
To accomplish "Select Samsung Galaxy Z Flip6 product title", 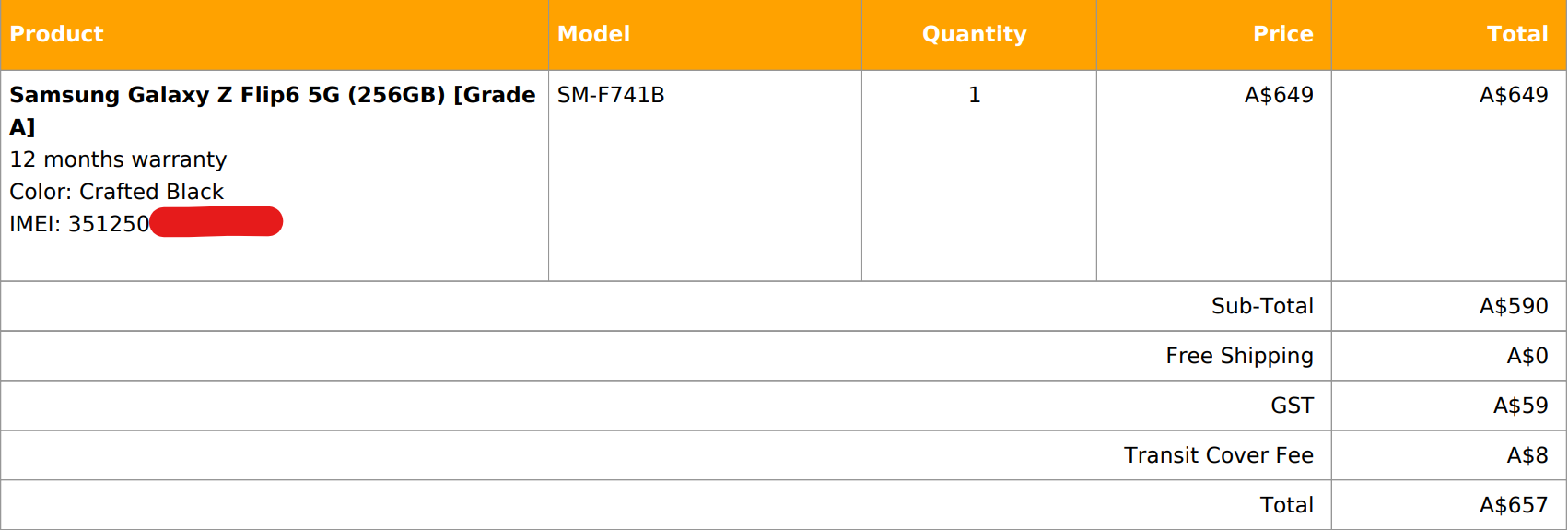I will pyautogui.click(x=272, y=111).
